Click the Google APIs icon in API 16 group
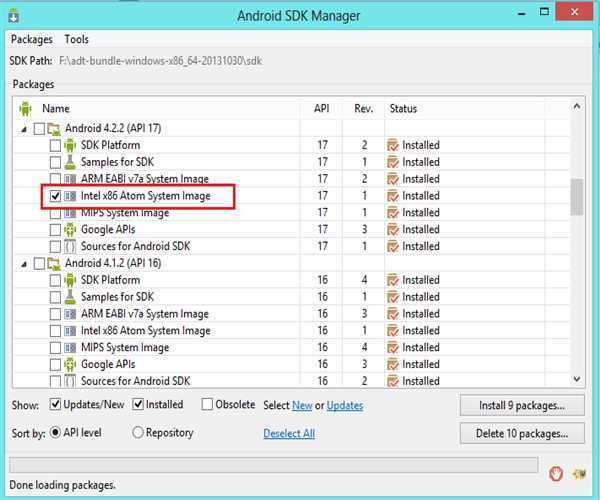600x500 pixels. pos(70,364)
